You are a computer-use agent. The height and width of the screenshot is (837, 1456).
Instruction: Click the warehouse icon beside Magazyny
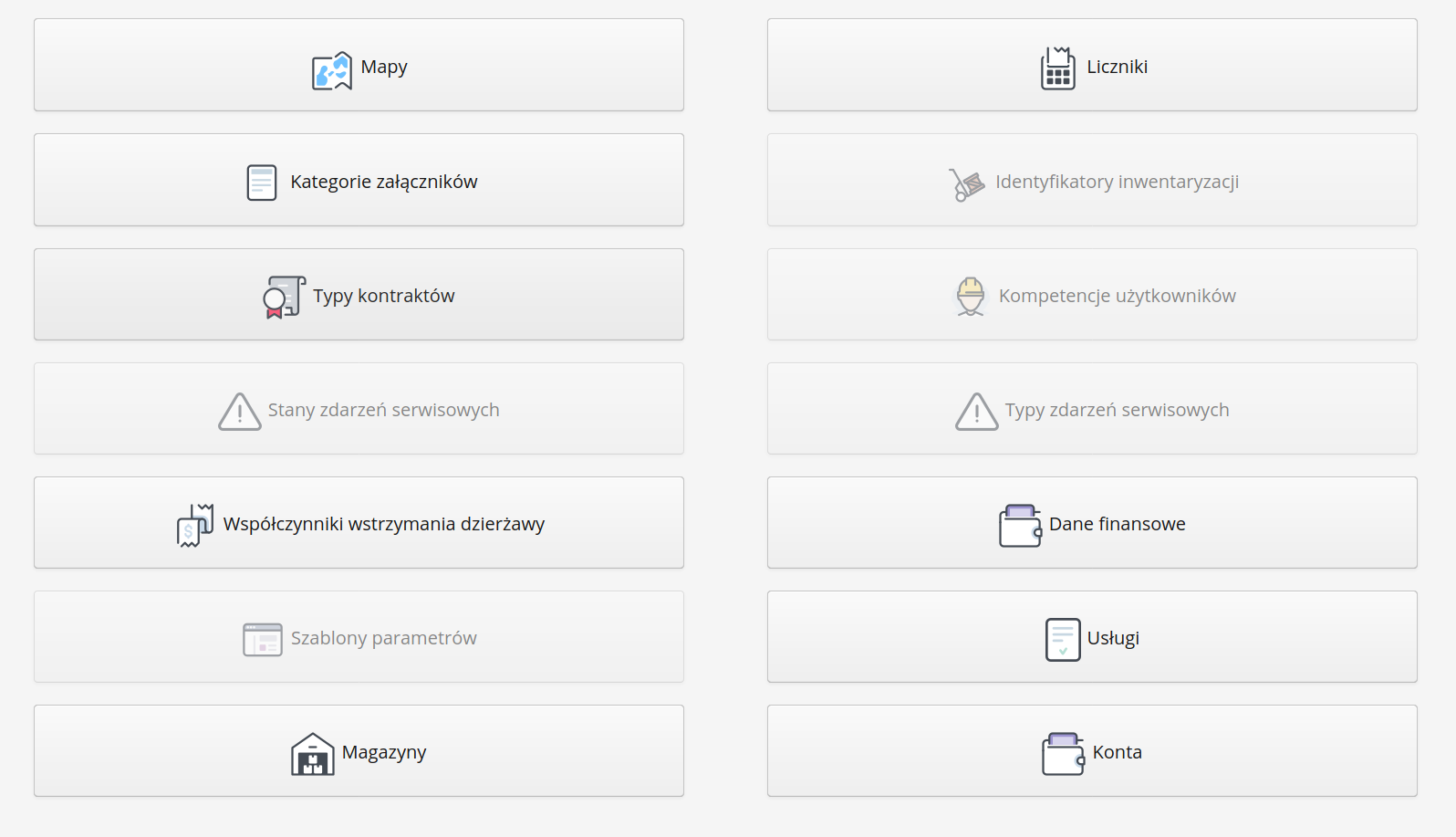point(312,754)
